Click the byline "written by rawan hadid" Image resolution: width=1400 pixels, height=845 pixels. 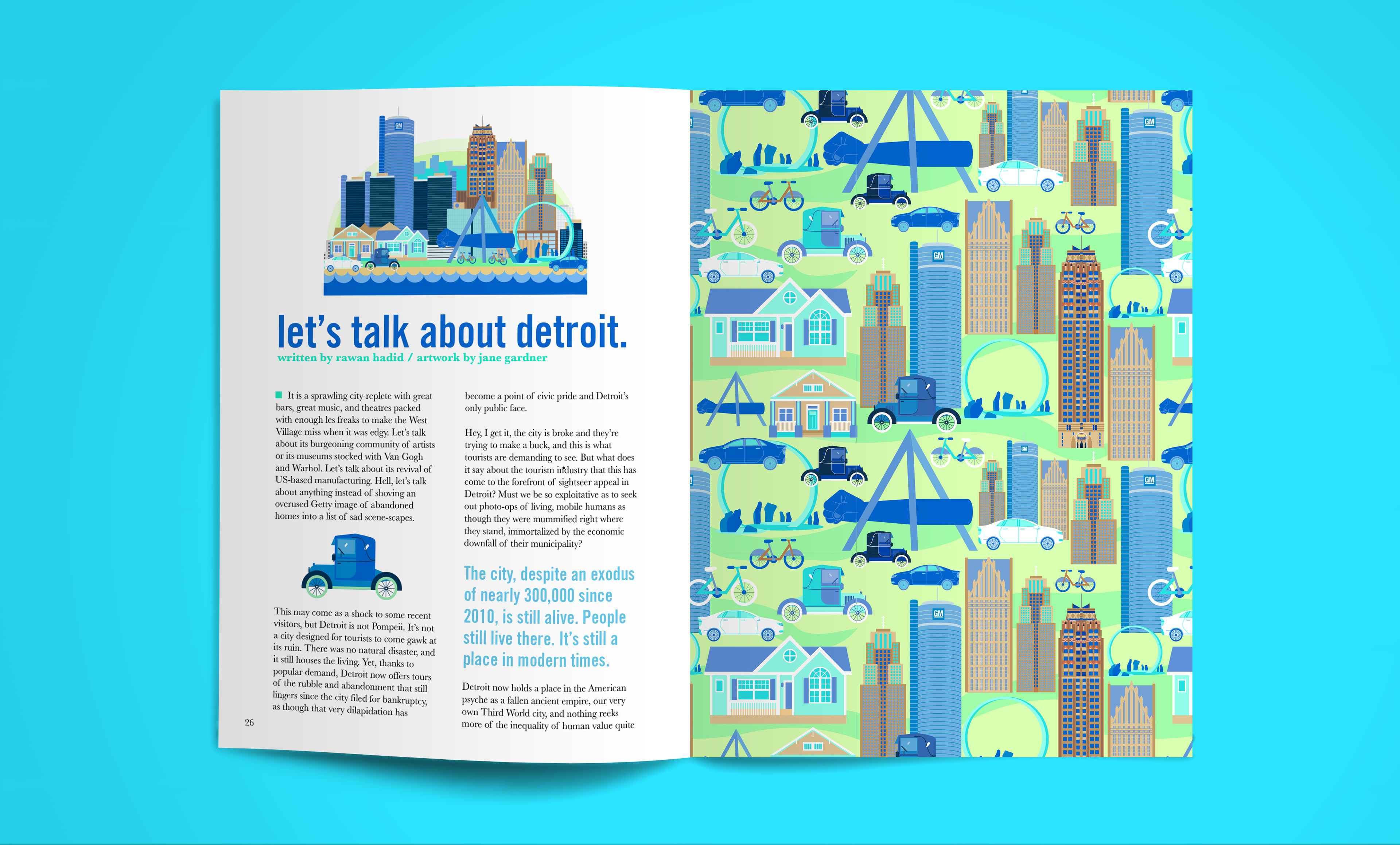click(341, 357)
